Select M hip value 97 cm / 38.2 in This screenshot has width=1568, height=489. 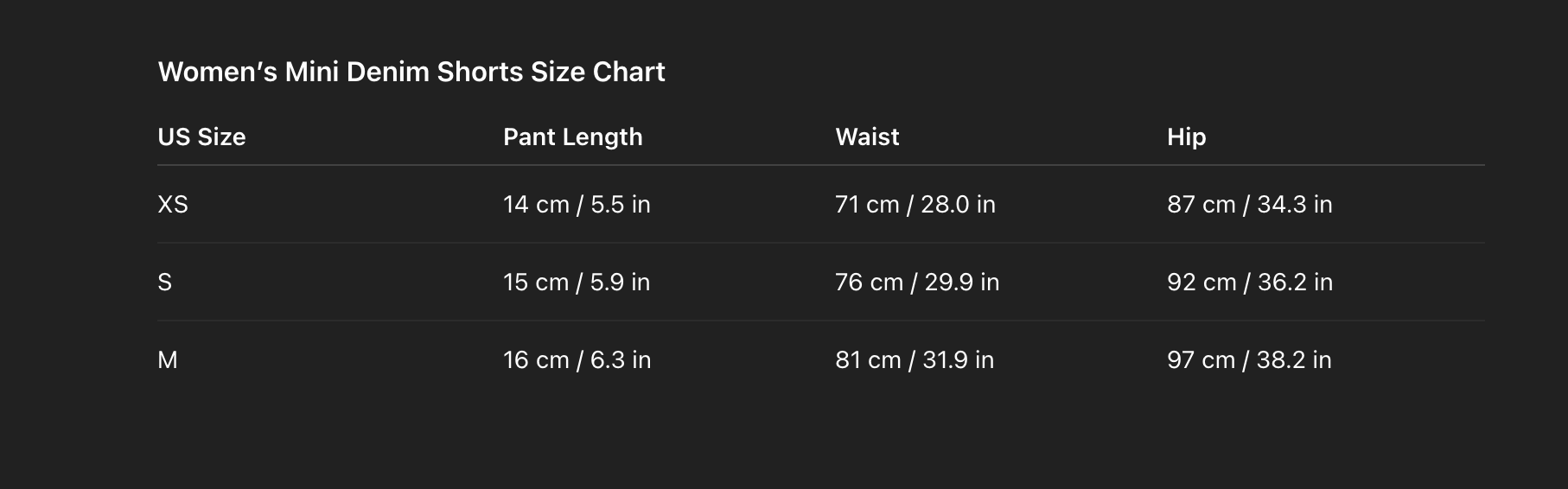(x=1249, y=359)
